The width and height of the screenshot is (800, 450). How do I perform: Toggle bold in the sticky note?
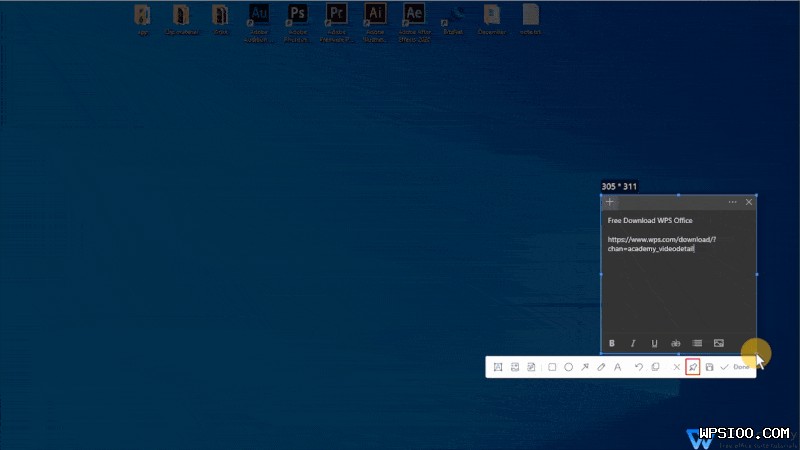612,343
